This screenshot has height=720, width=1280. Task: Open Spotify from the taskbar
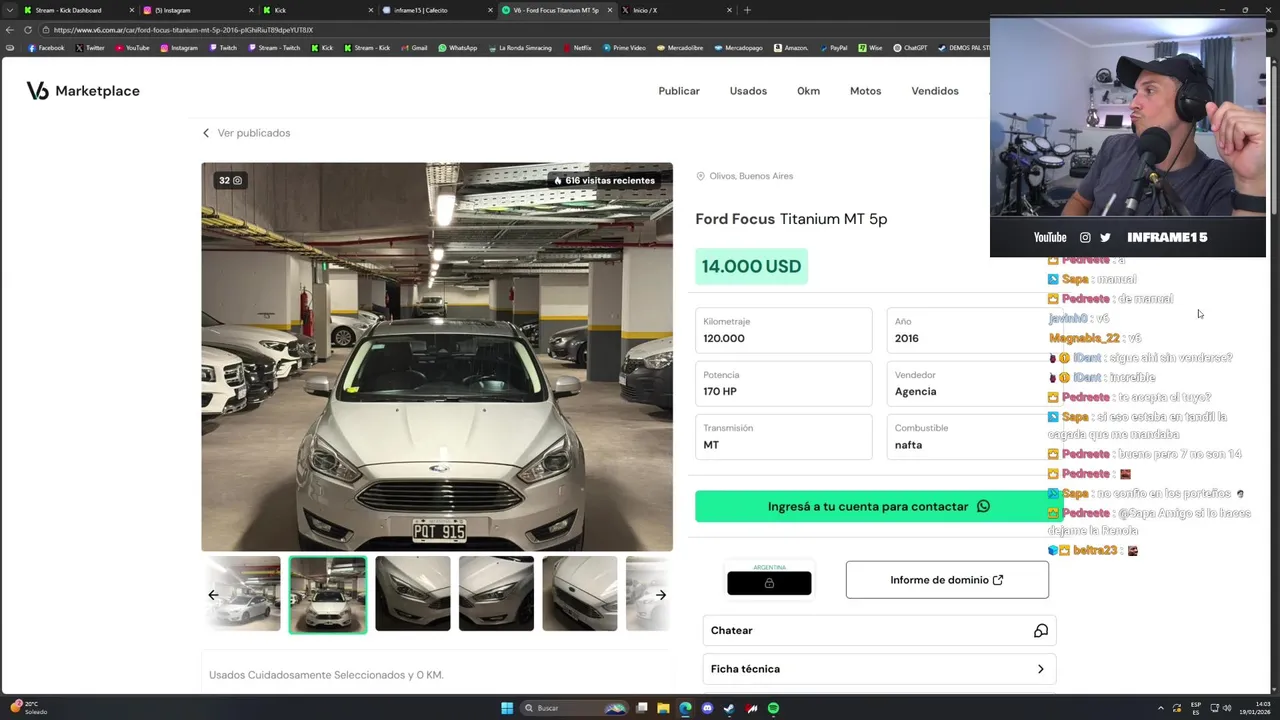773,708
